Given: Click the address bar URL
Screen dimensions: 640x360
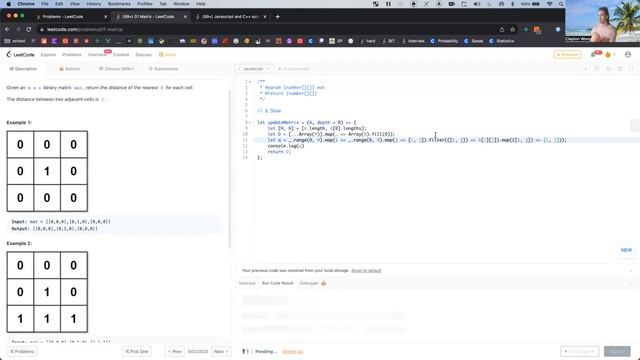Looking at the screenshot, I should [x=85, y=29].
